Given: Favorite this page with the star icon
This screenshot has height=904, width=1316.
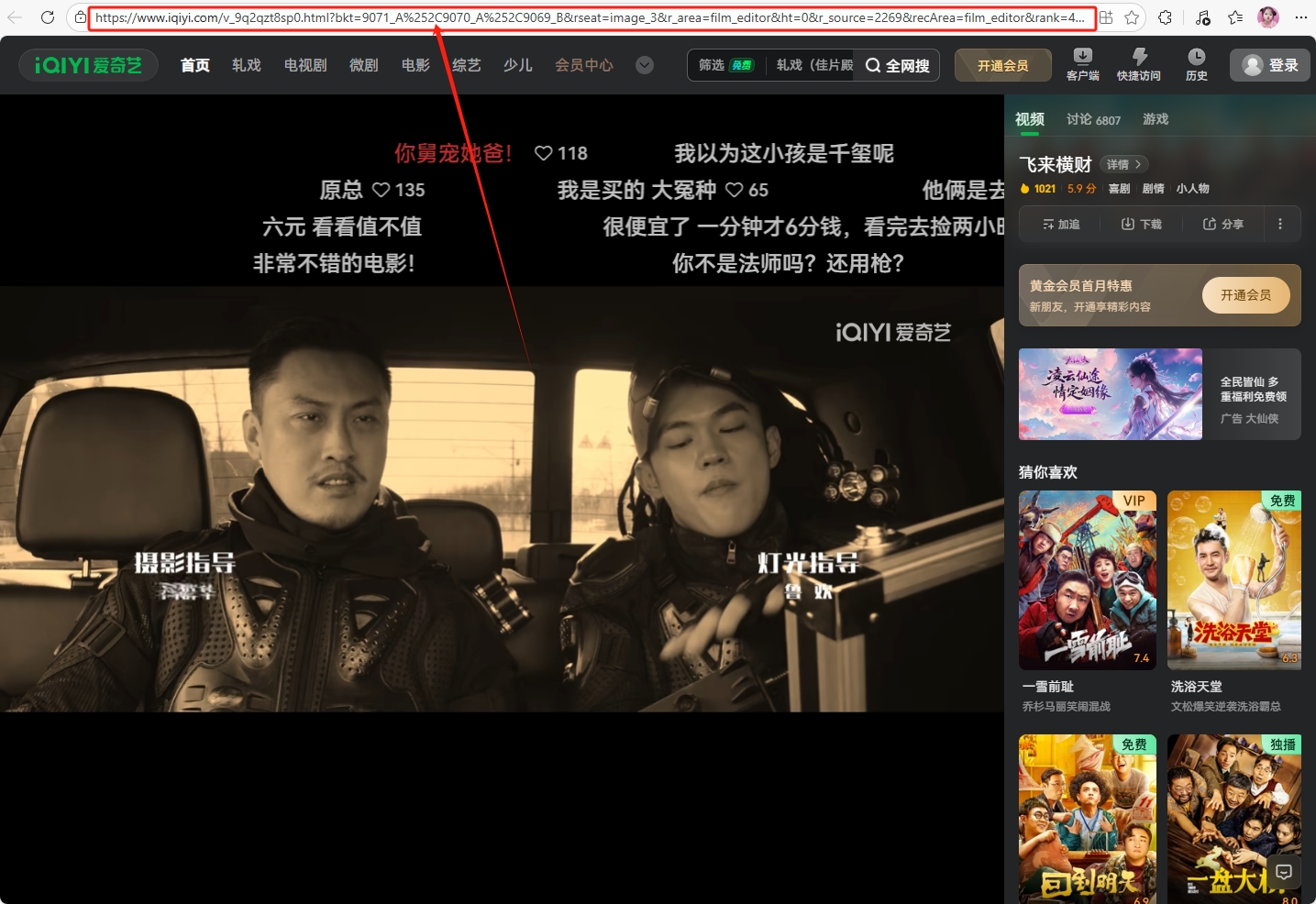Looking at the screenshot, I should coord(1132,17).
